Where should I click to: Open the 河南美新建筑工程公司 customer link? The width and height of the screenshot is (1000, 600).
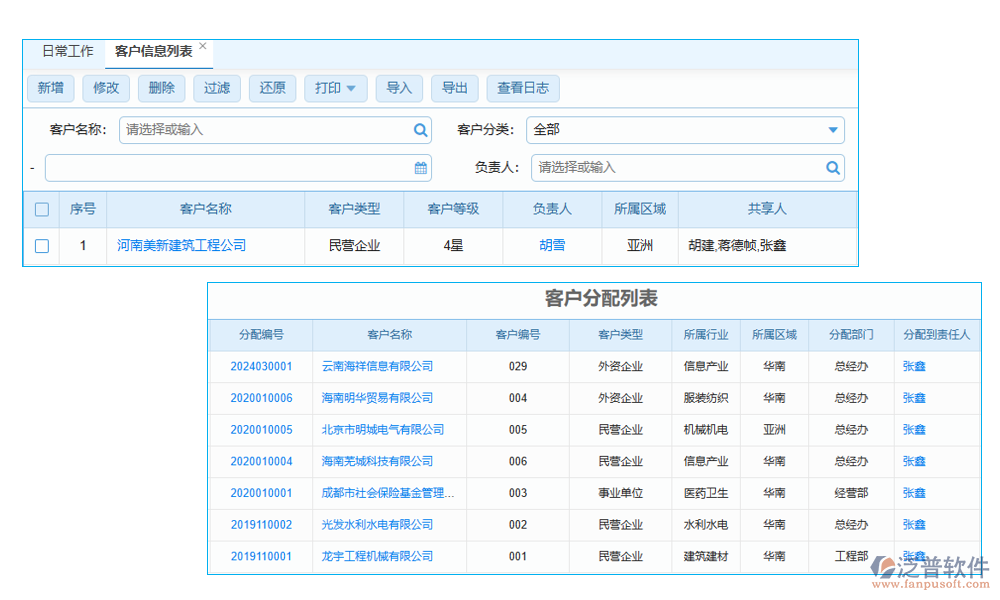tap(185, 245)
